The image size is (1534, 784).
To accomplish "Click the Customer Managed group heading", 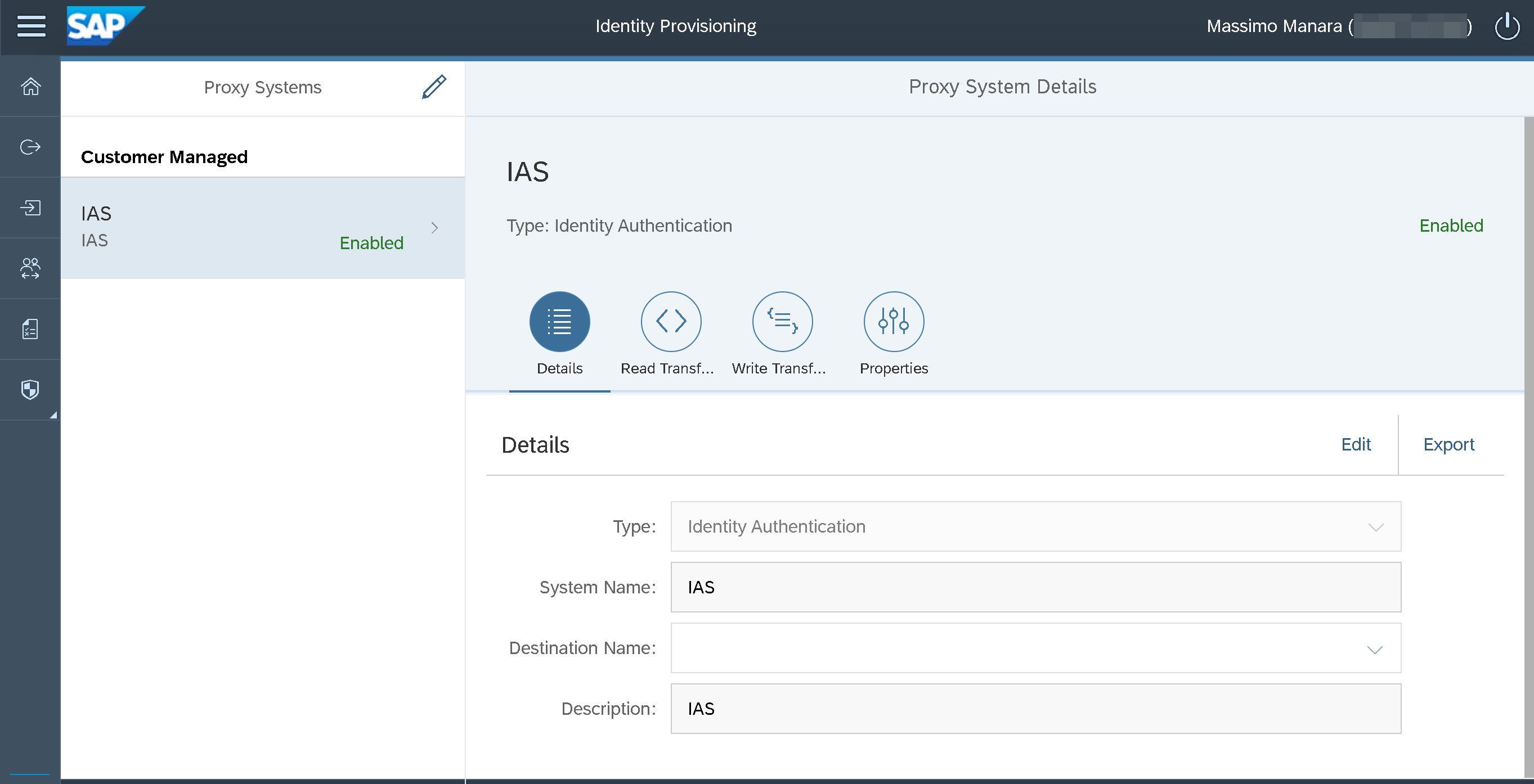I will click(x=164, y=156).
